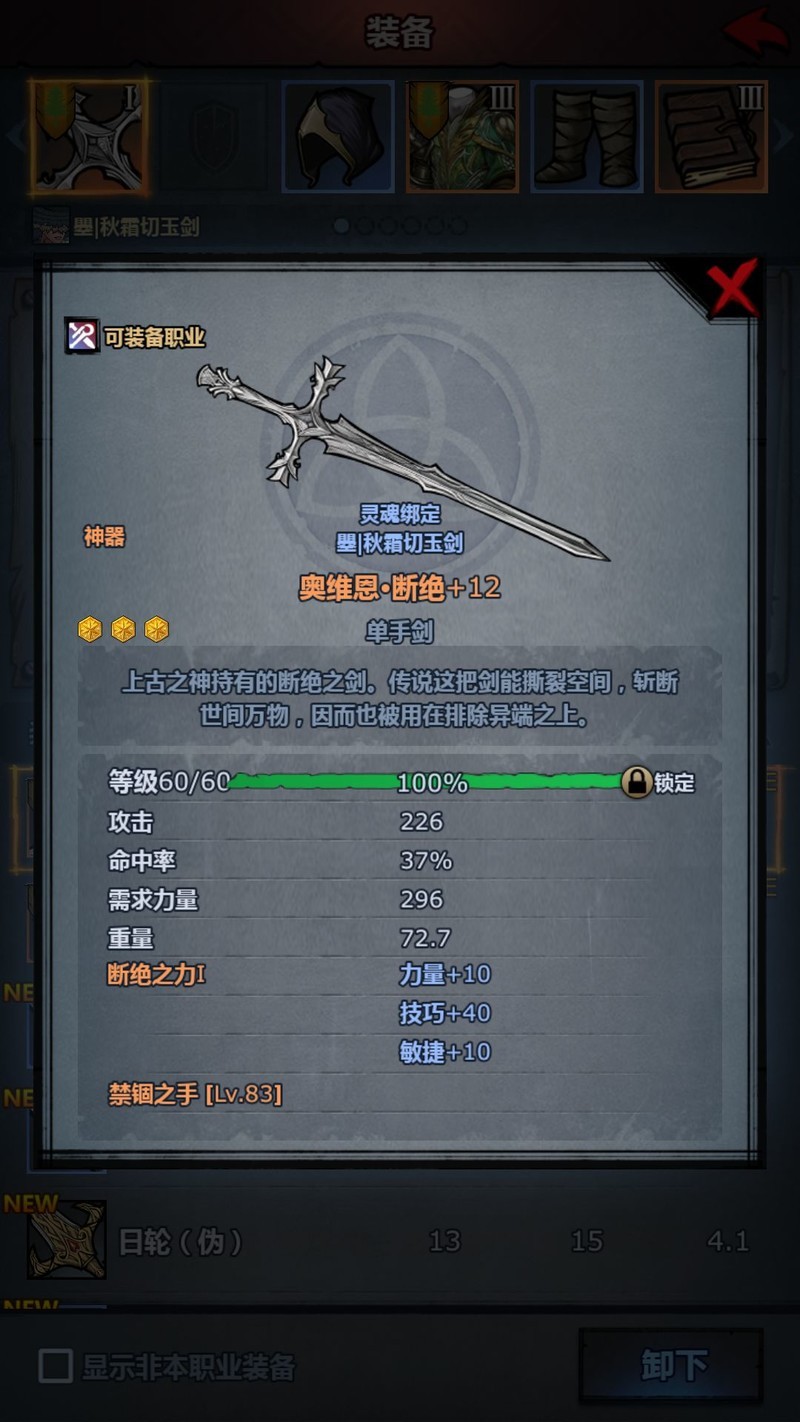Select the hooded helmet equipment slot
This screenshot has height=1422, width=800.
[338, 136]
